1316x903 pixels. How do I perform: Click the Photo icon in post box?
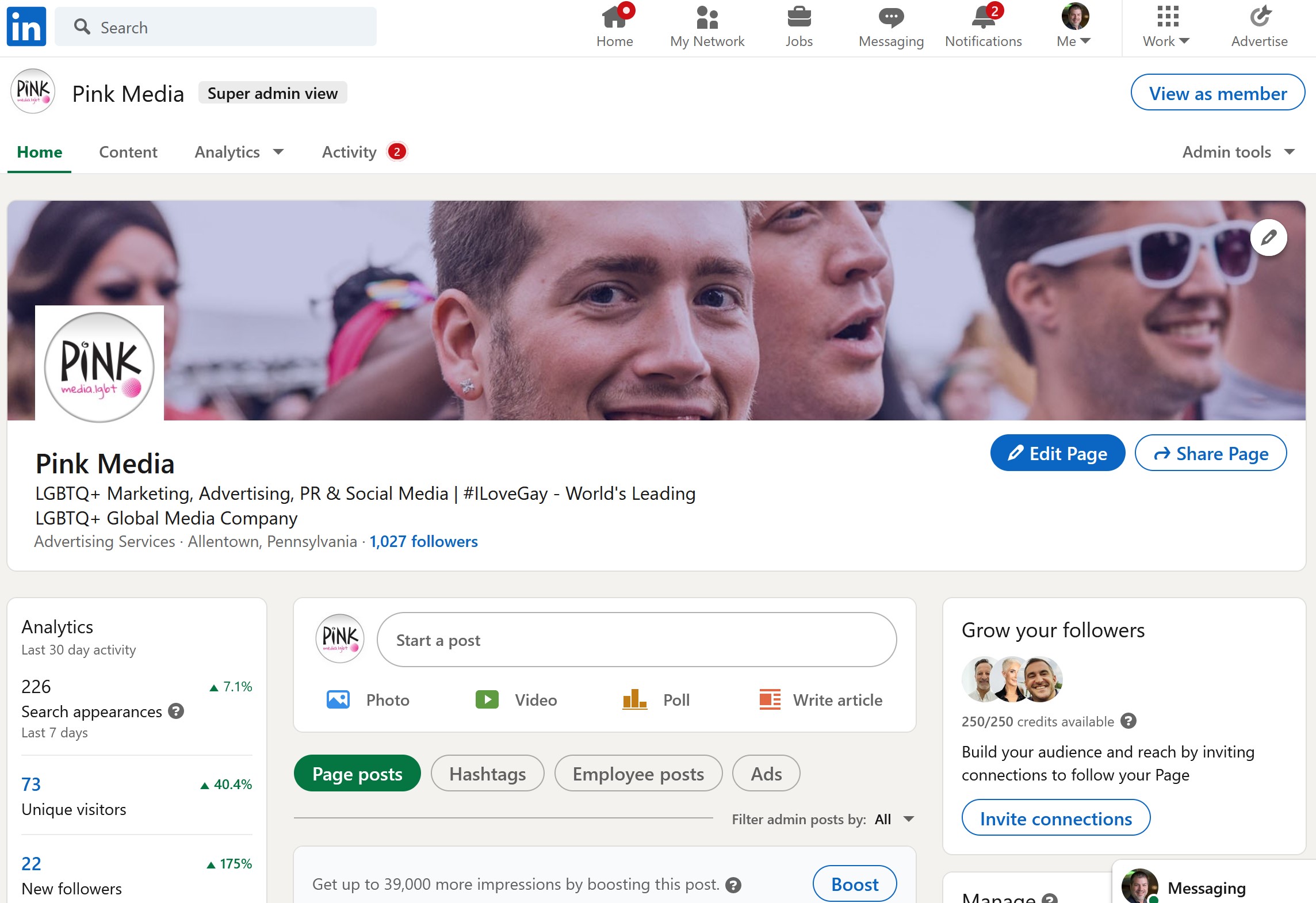pyautogui.click(x=338, y=699)
